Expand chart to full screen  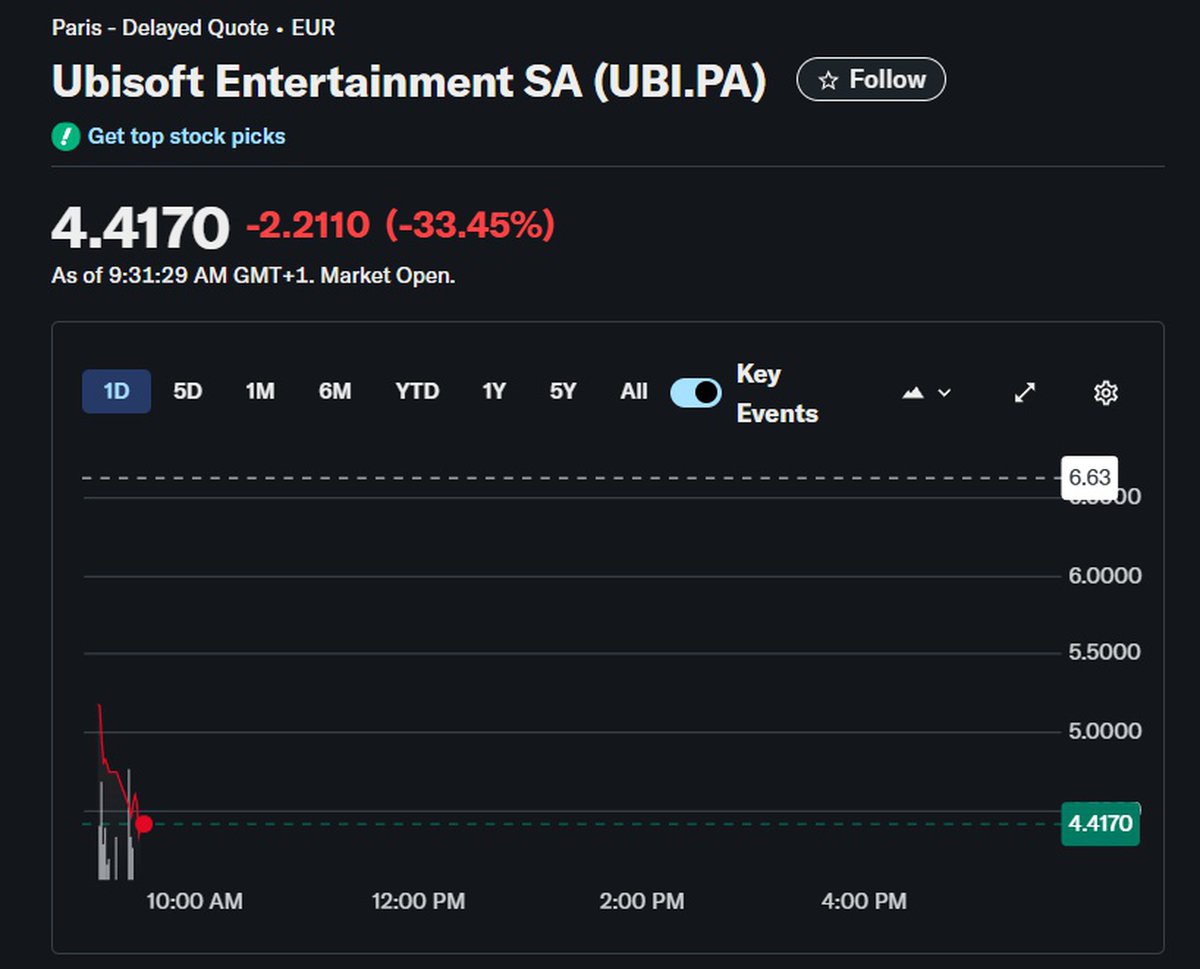(x=1025, y=393)
